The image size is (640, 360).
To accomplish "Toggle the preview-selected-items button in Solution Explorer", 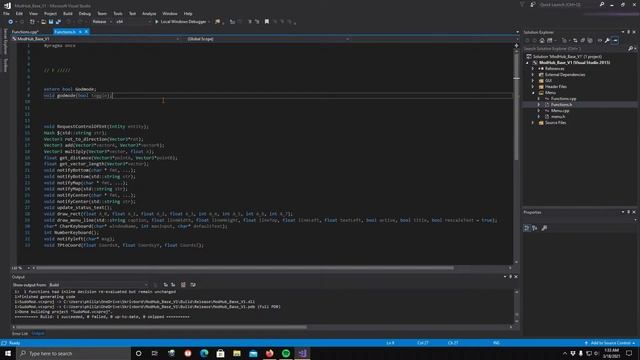I will (616, 40).
